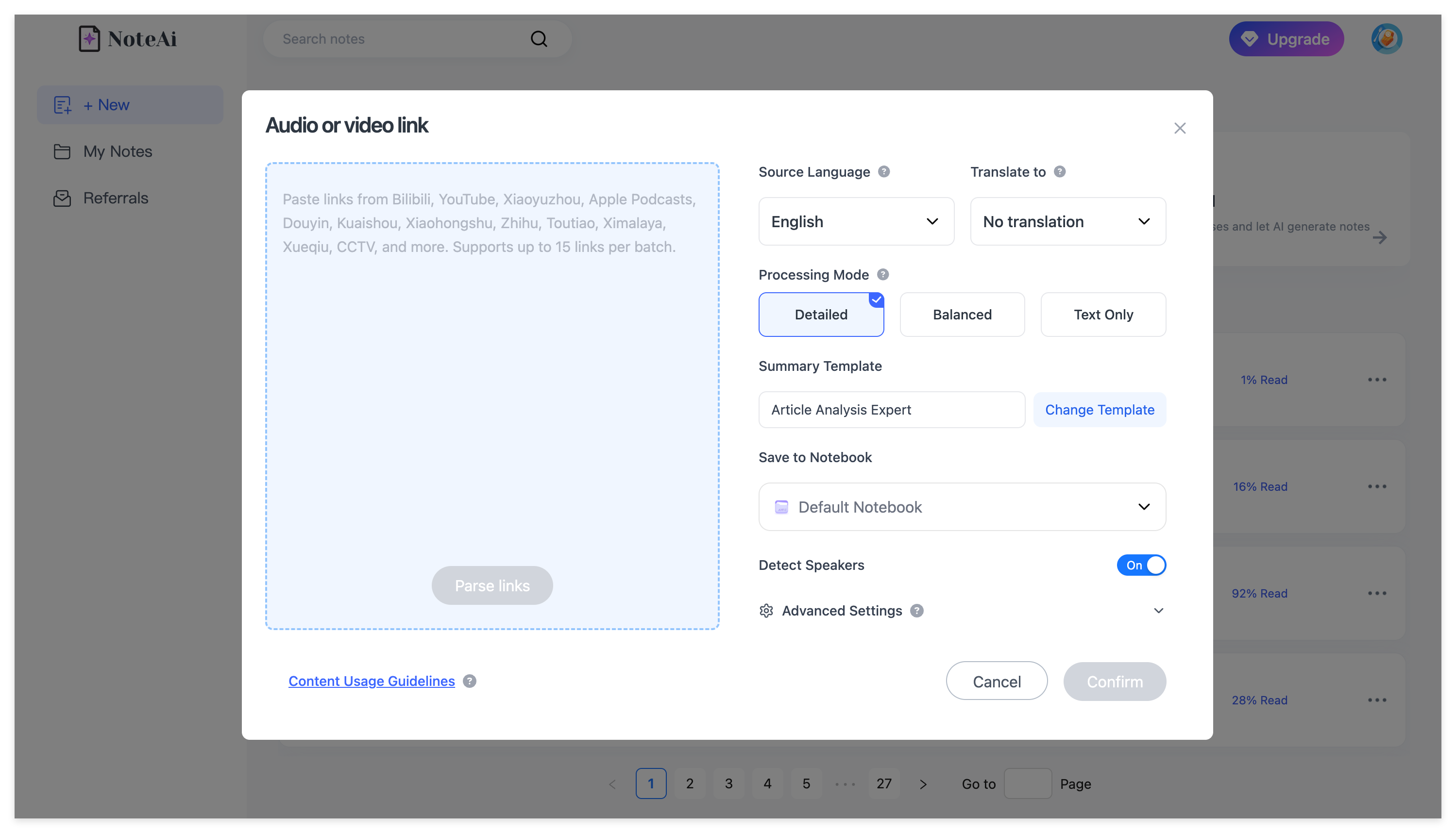The image size is (1456, 833).
Task: Open the + New menu item
Action: [130, 105]
